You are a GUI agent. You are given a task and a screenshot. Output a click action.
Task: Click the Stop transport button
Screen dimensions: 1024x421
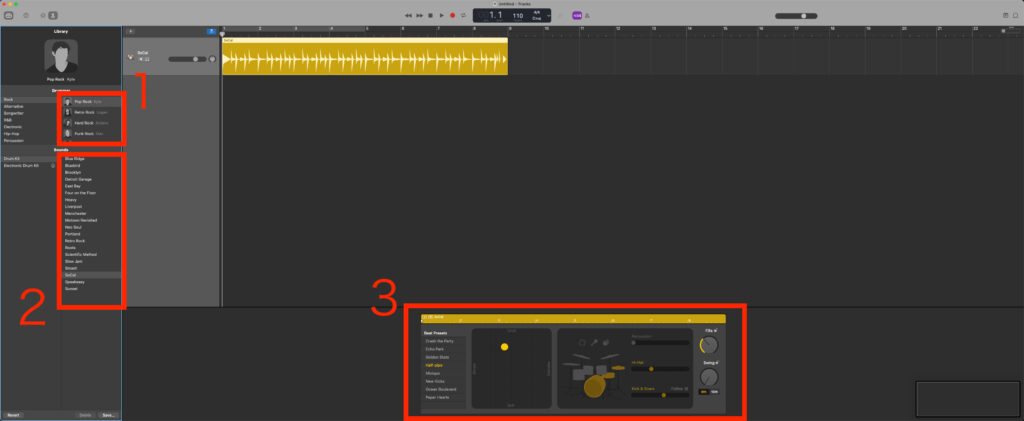coord(430,15)
